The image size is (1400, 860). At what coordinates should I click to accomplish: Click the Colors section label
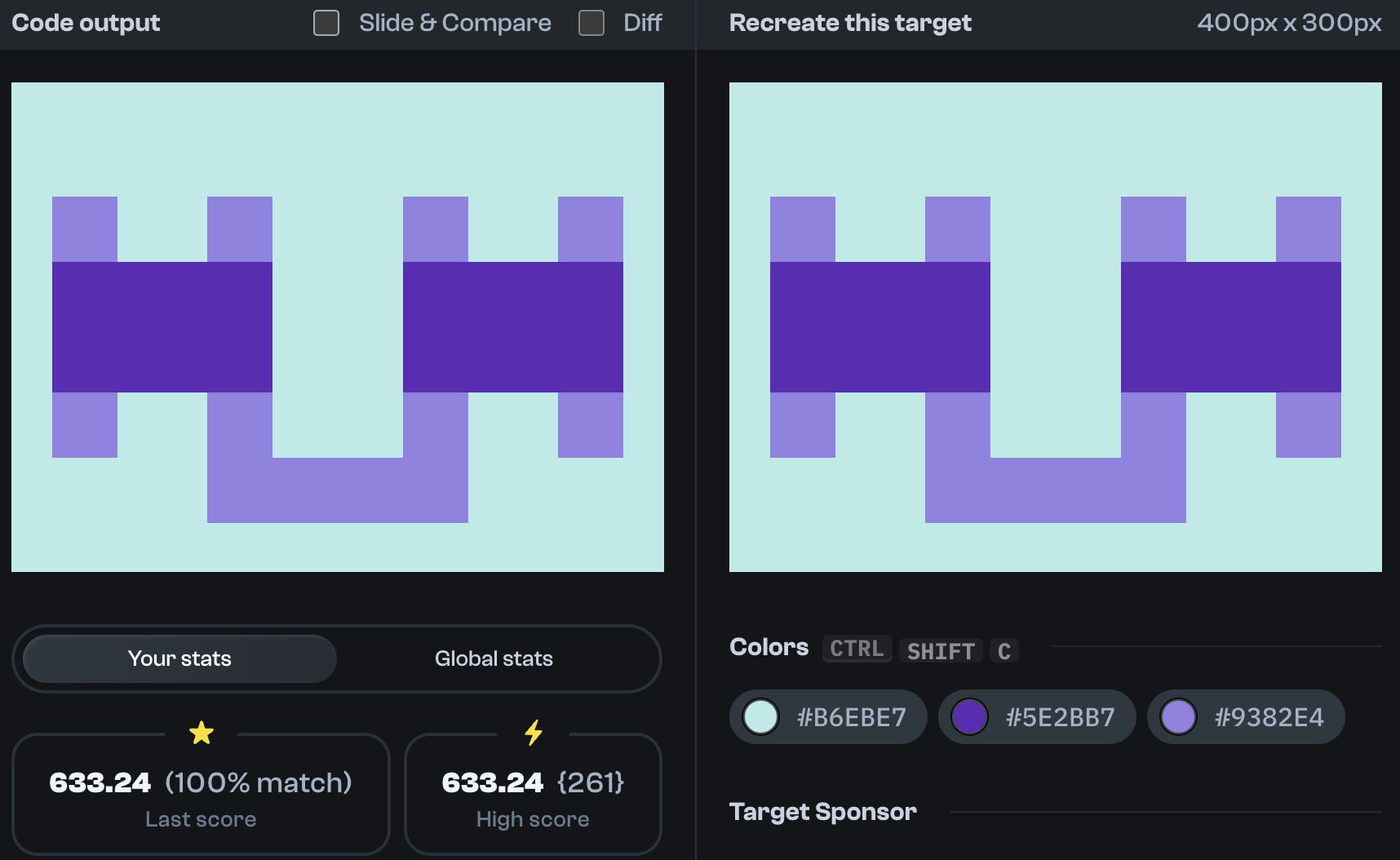[769, 647]
